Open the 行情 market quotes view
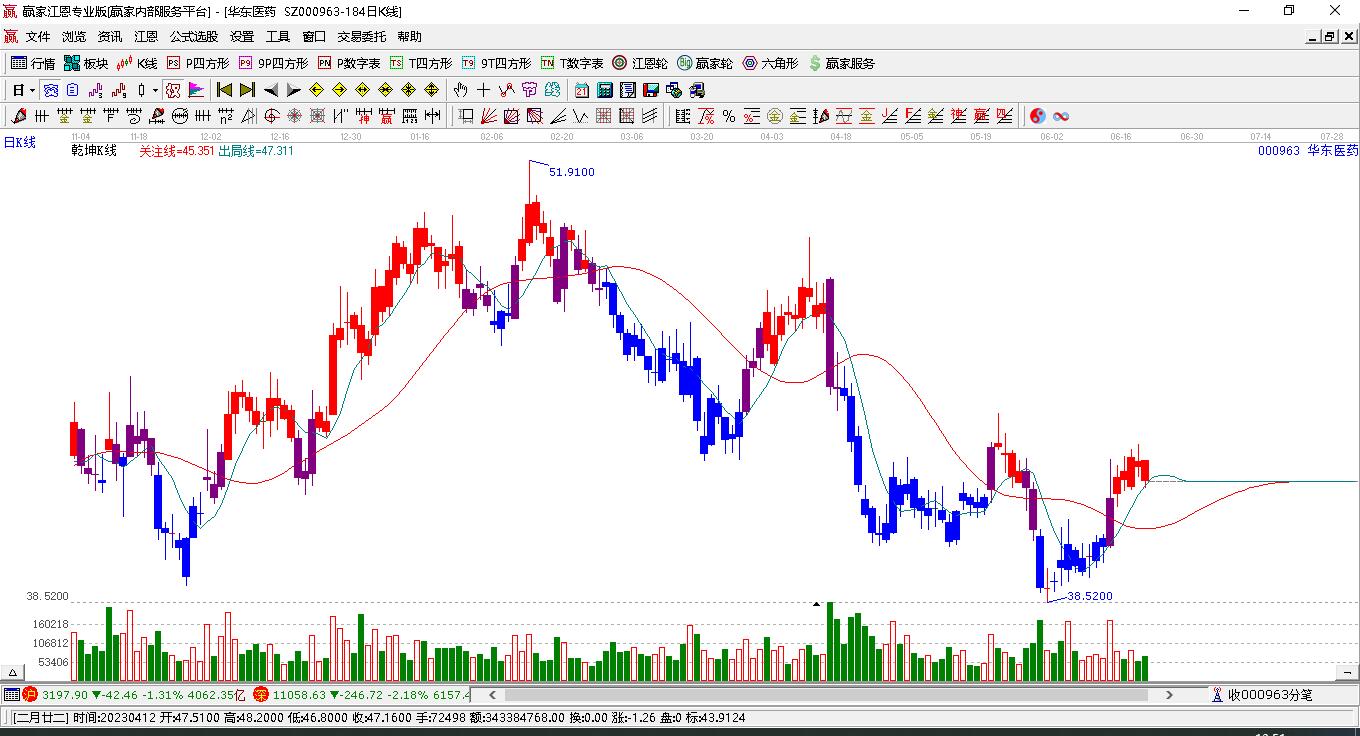This screenshot has height=736, width=1360. click(33, 63)
